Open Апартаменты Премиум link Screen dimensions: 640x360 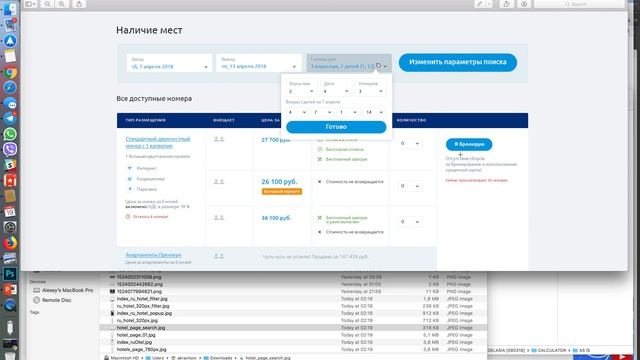(x=153, y=255)
